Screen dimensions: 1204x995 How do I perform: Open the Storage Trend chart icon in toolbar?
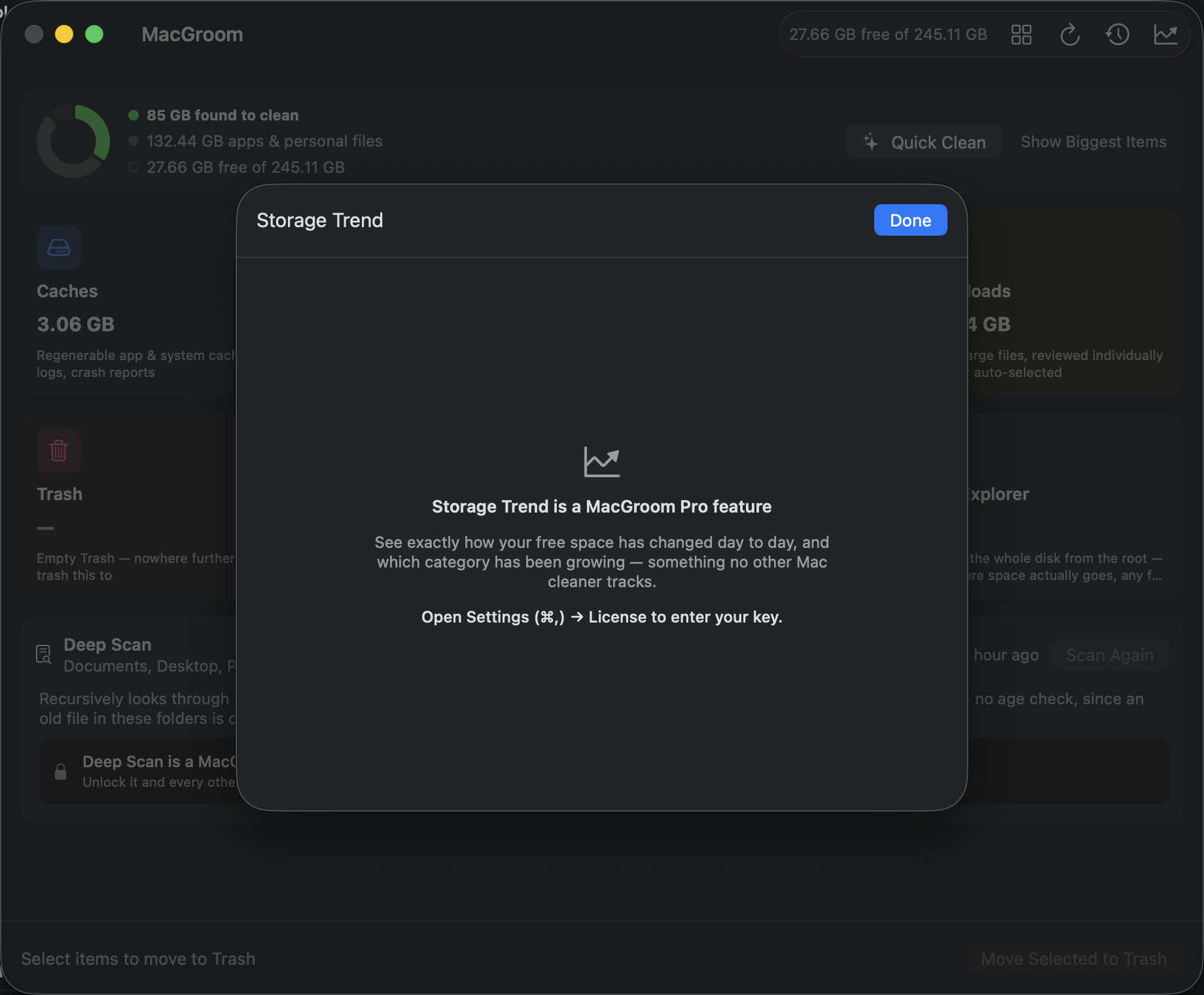point(1165,35)
